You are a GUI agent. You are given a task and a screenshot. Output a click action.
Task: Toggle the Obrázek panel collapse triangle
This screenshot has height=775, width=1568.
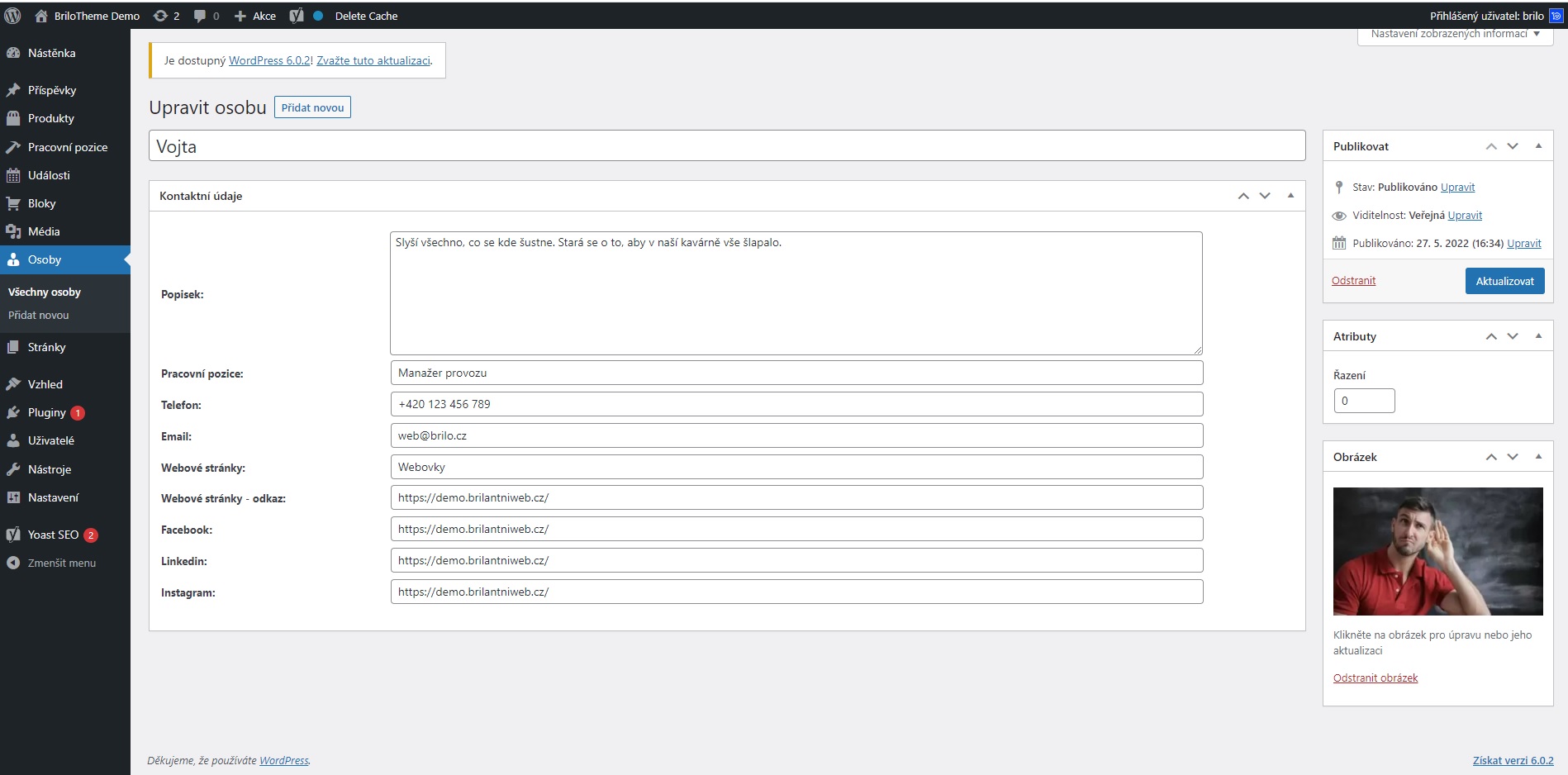point(1538,457)
